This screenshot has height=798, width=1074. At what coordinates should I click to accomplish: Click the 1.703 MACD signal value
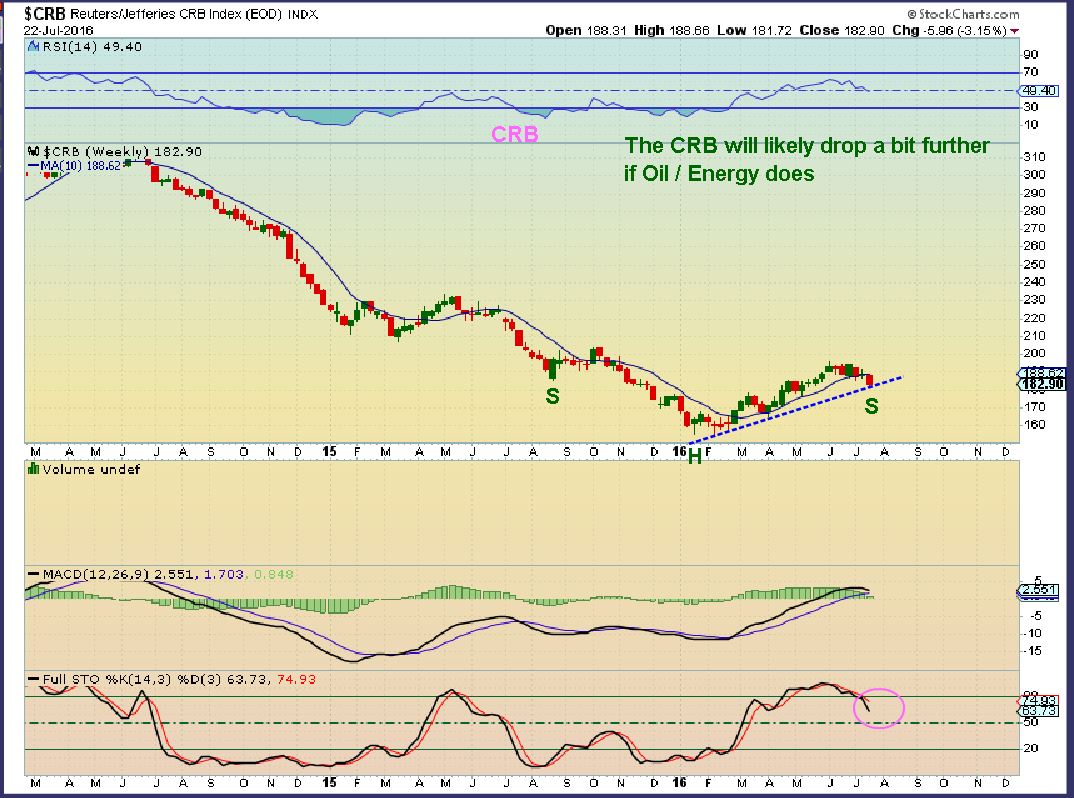tap(224, 574)
